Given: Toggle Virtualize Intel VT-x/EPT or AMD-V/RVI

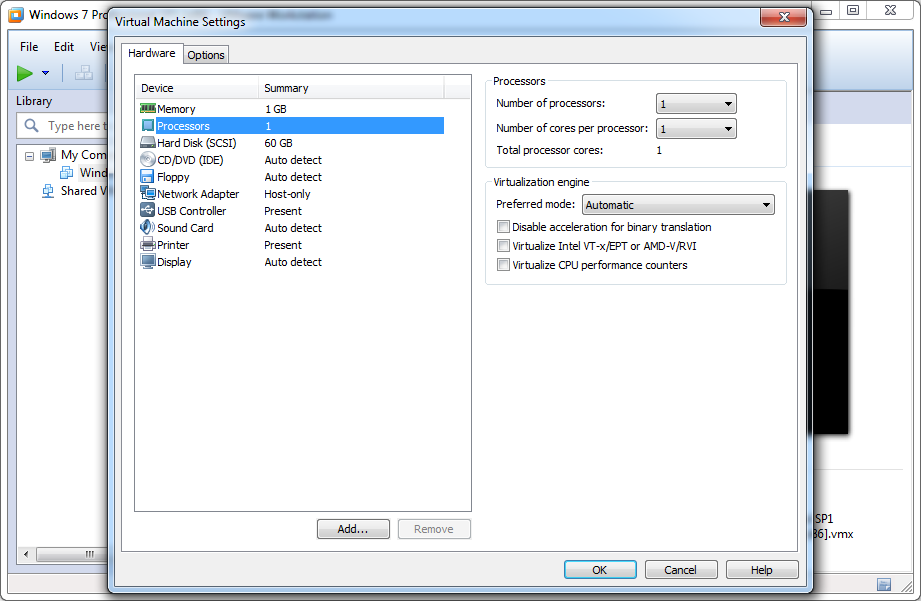Looking at the screenshot, I should coord(503,246).
